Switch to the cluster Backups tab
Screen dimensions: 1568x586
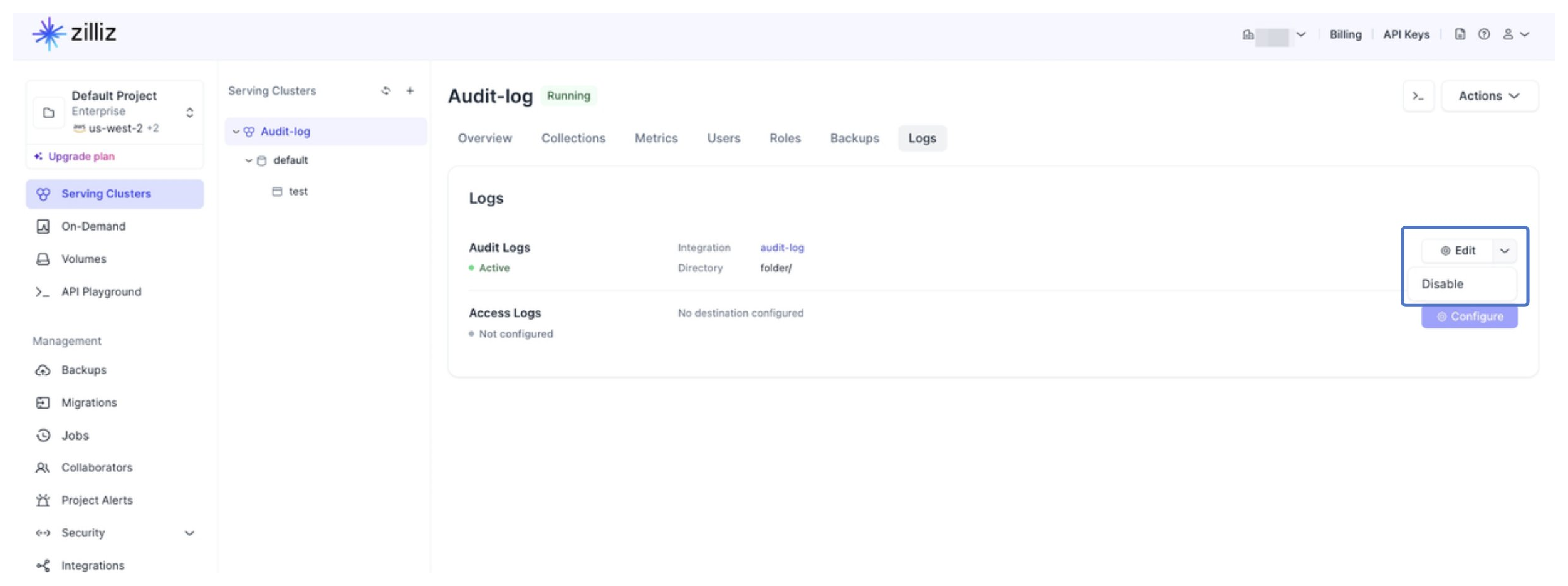[x=854, y=138]
